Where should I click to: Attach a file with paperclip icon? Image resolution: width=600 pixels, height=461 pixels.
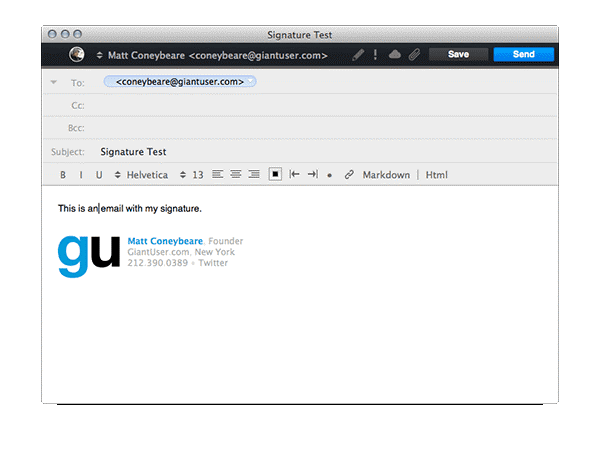(414, 55)
